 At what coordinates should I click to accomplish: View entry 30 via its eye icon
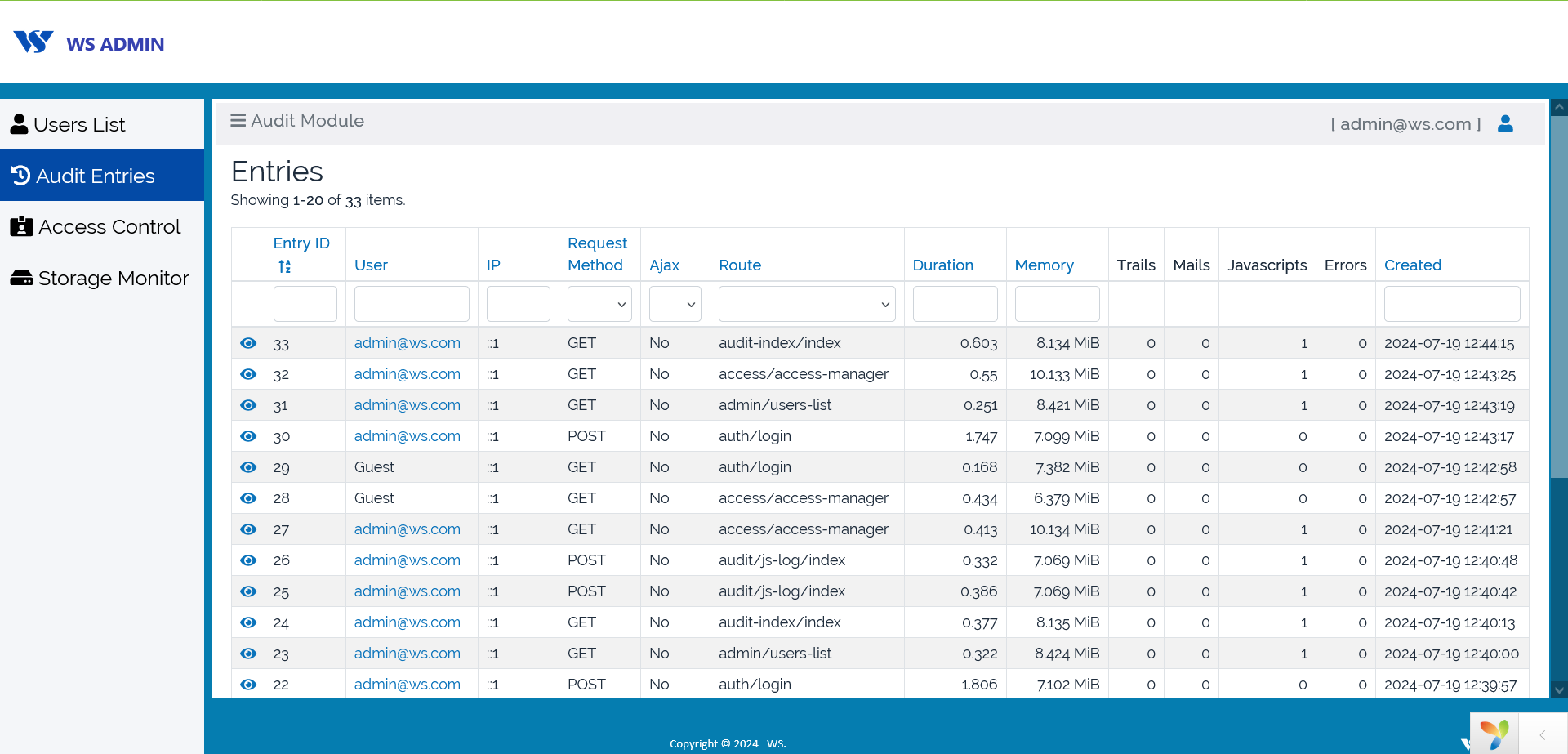(248, 436)
